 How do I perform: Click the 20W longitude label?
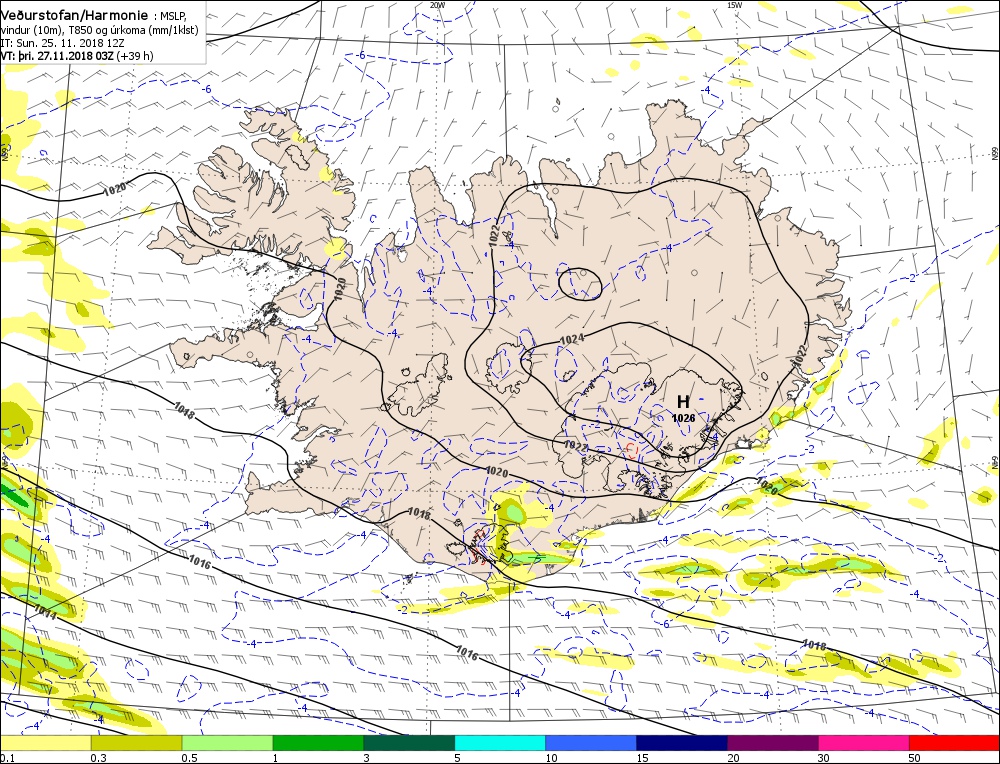click(x=437, y=4)
